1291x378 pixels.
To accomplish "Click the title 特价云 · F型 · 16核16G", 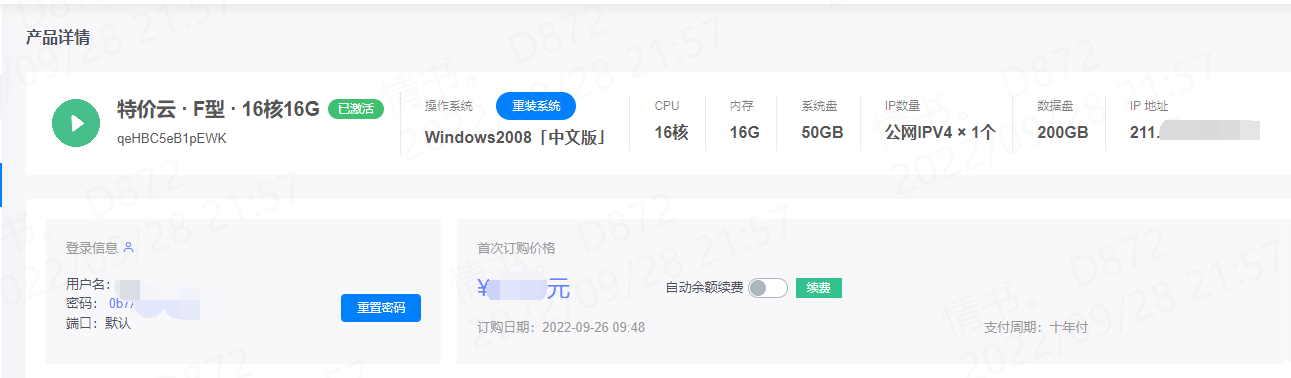I will tap(218, 109).
